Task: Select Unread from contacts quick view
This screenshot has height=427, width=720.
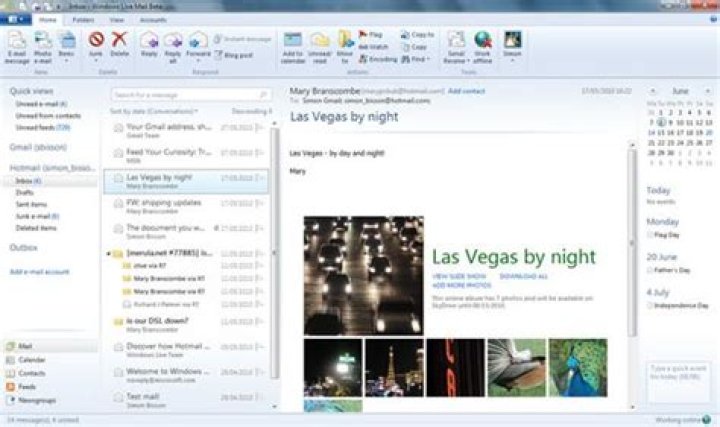Action: click(x=48, y=116)
